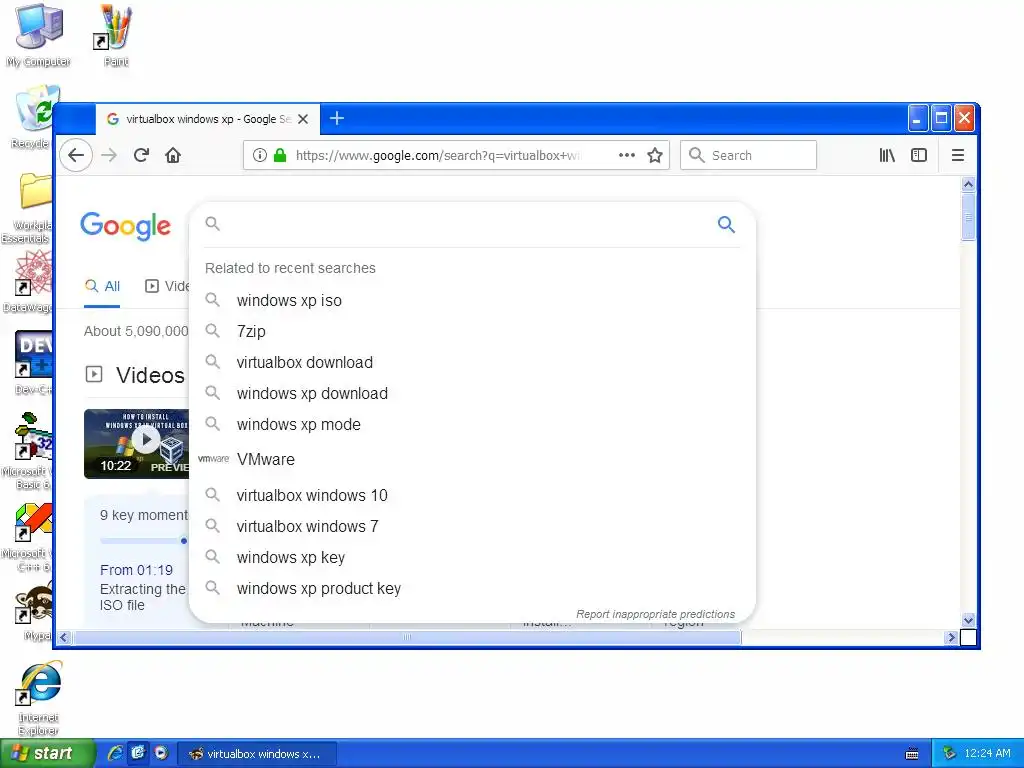Open page actions three-dots menu
1024x768 pixels.
627,155
